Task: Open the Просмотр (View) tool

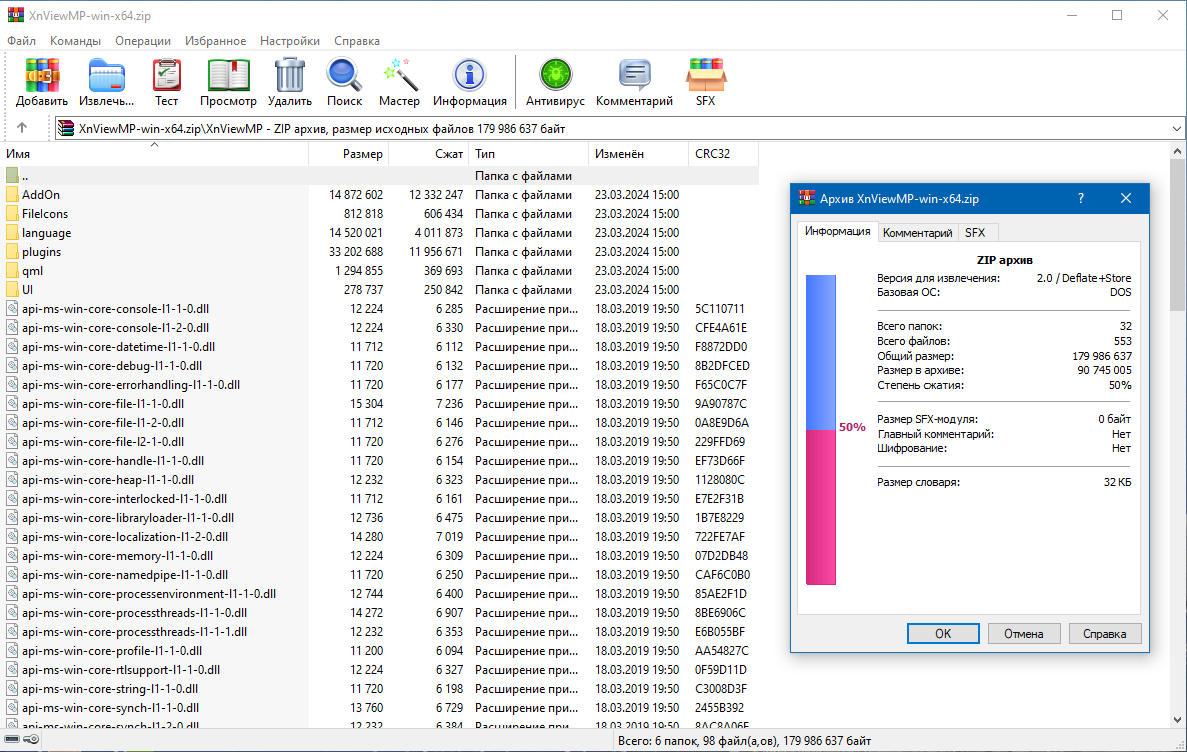Action: point(229,76)
